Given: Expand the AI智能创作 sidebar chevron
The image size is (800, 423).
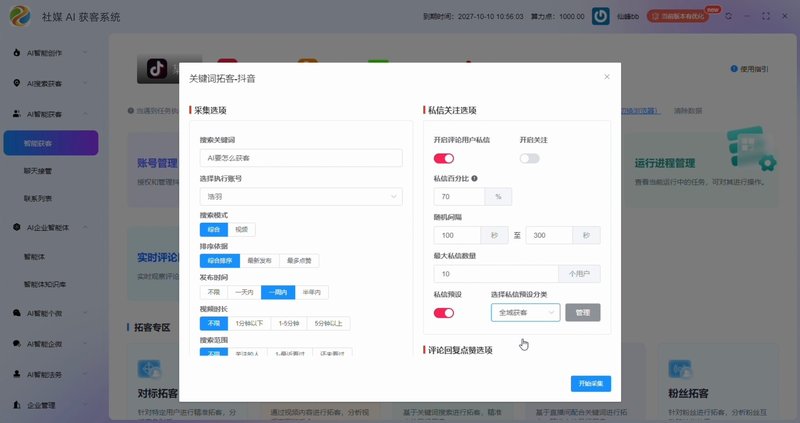Looking at the screenshot, I should (85, 53).
